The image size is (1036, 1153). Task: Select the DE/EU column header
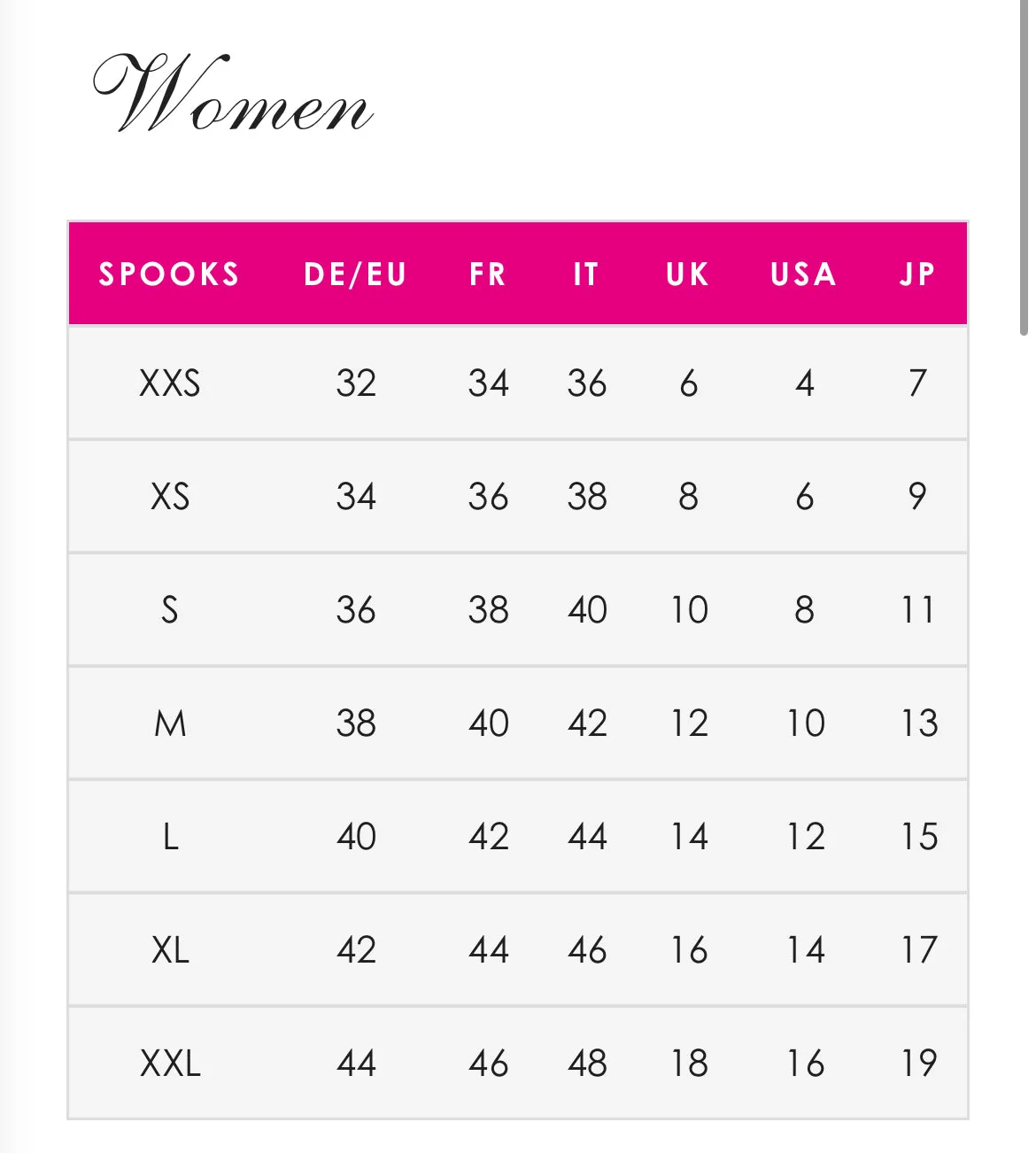(x=355, y=275)
